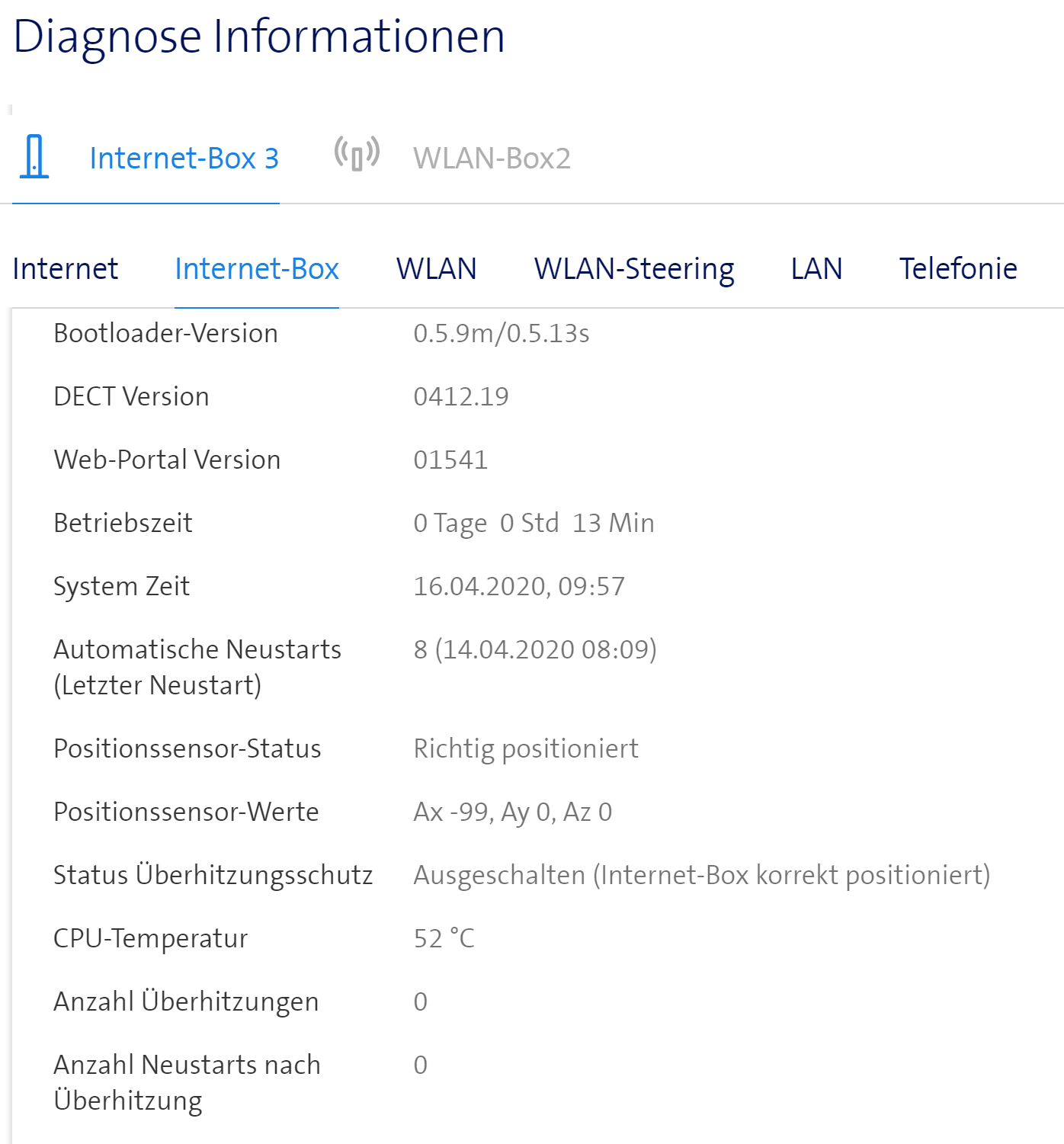
Task: Select the Internet-Box tab
Action: [x=257, y=268]
